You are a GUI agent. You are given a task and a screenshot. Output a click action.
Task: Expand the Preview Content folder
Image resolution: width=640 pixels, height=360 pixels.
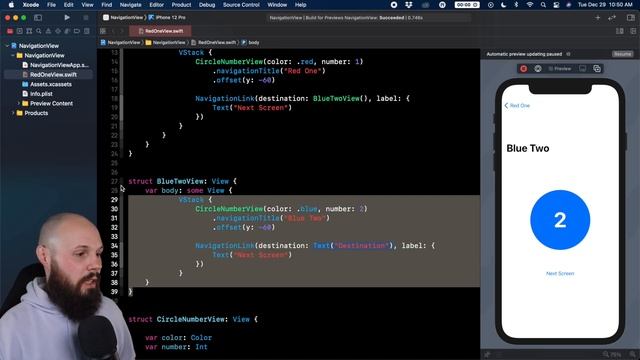(19, 103)
